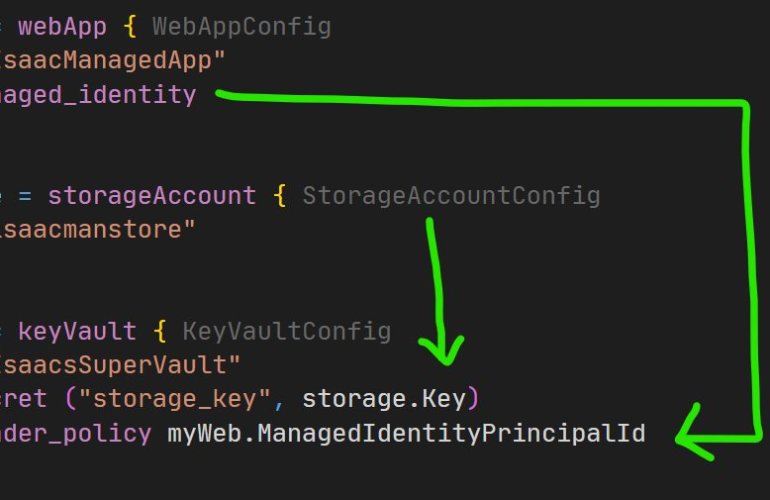
Task: Click the storage.Key expression
Action: pos(383,399)
